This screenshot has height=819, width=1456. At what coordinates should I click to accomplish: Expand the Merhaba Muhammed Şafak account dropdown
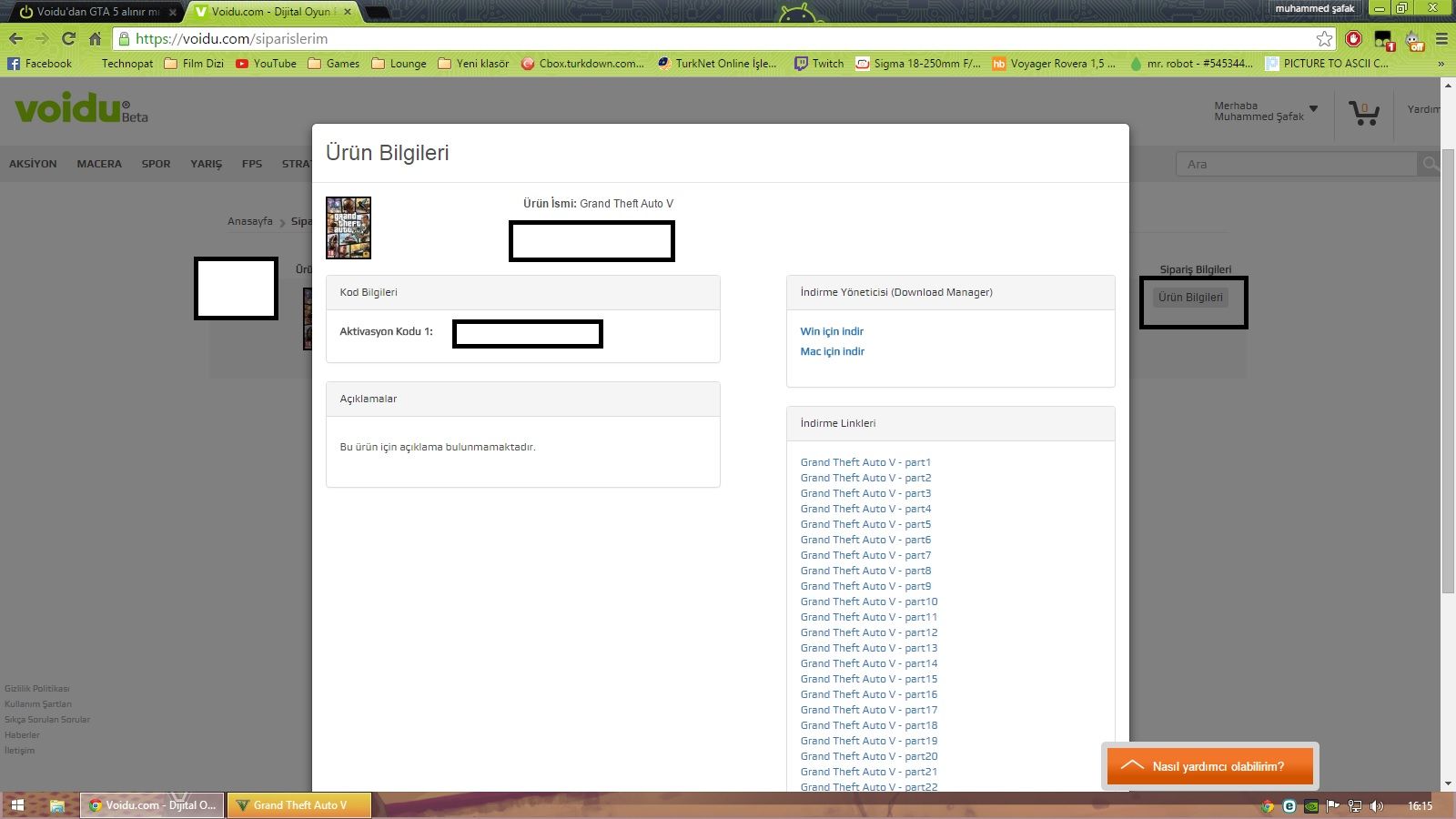point(1266,111)
